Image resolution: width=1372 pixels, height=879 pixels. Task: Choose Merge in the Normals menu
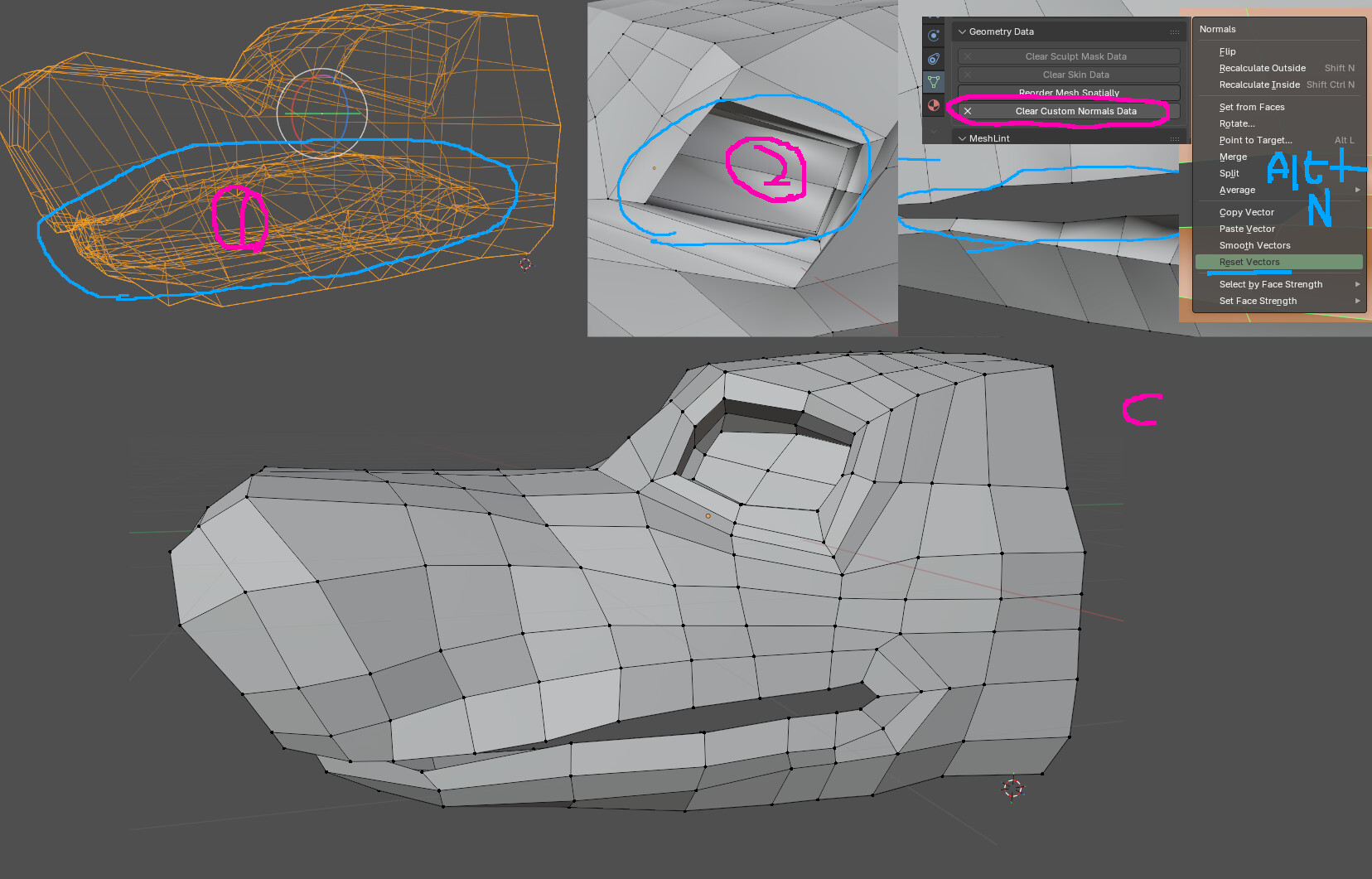(x=1279, y=157)
